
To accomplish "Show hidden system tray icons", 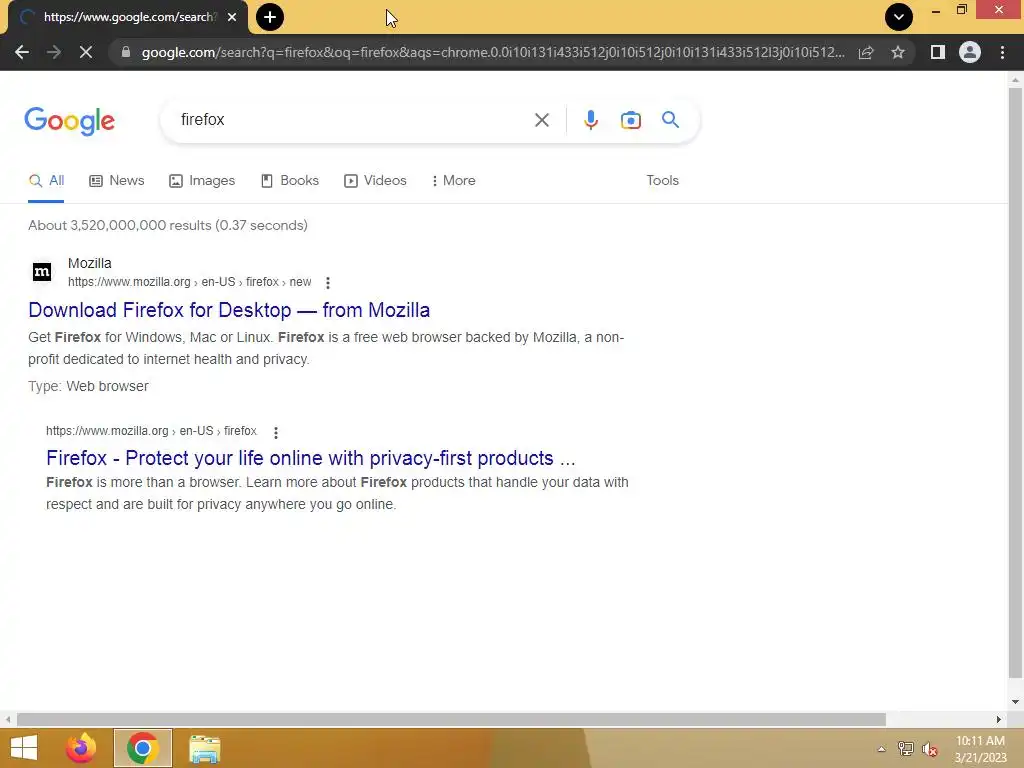I will 881,749.
